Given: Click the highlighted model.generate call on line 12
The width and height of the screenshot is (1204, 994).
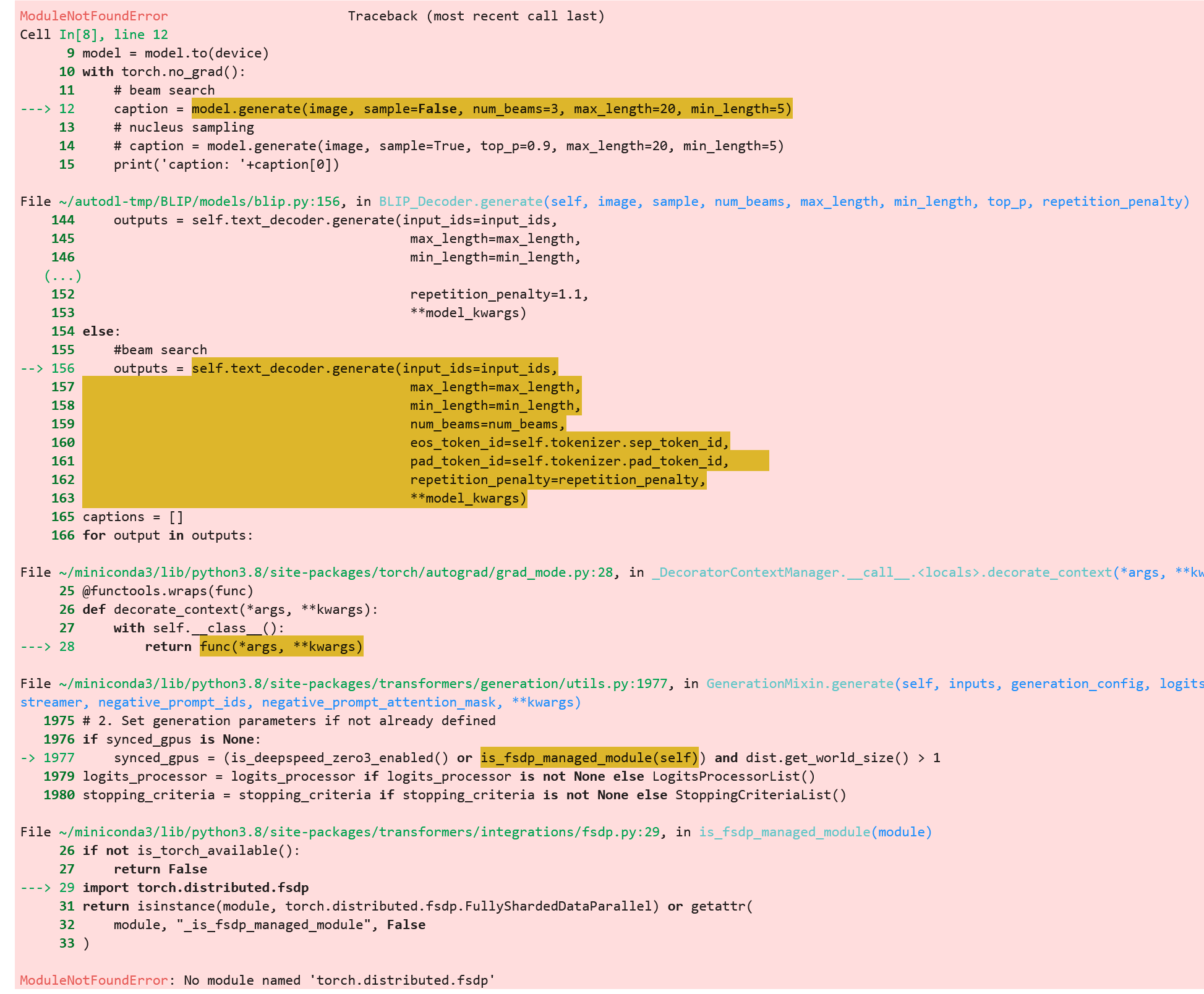Looking at the screenshot, I should point(492,109).
